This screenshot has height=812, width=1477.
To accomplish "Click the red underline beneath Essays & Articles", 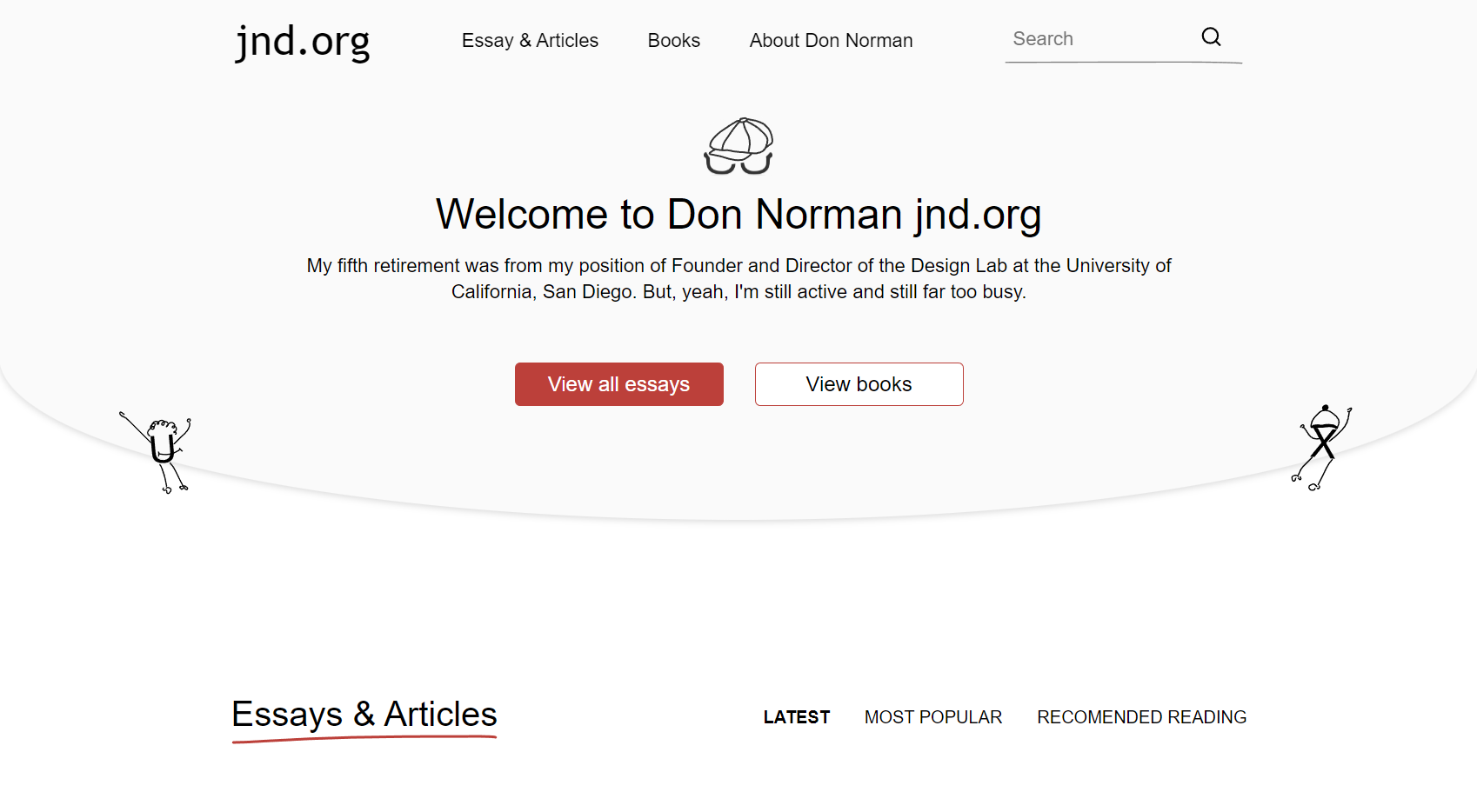I will [x=364, y=739].
